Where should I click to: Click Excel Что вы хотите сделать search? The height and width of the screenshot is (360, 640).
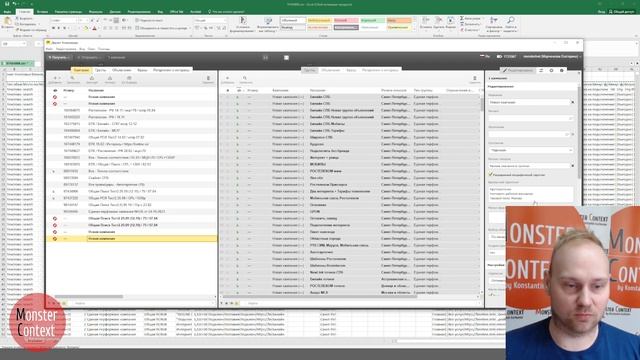point(226,12)
